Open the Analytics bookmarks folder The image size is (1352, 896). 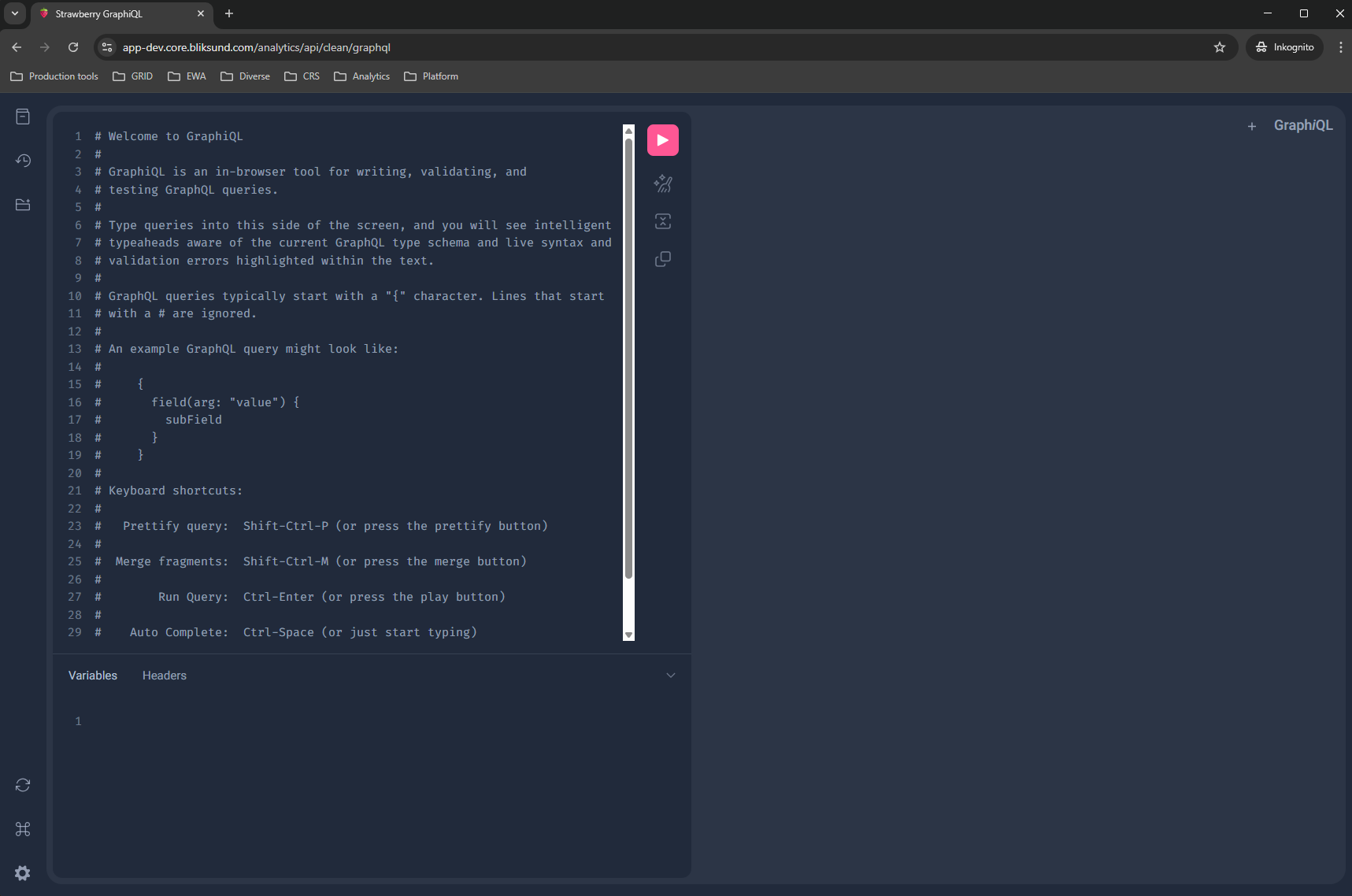pos(362,76)
